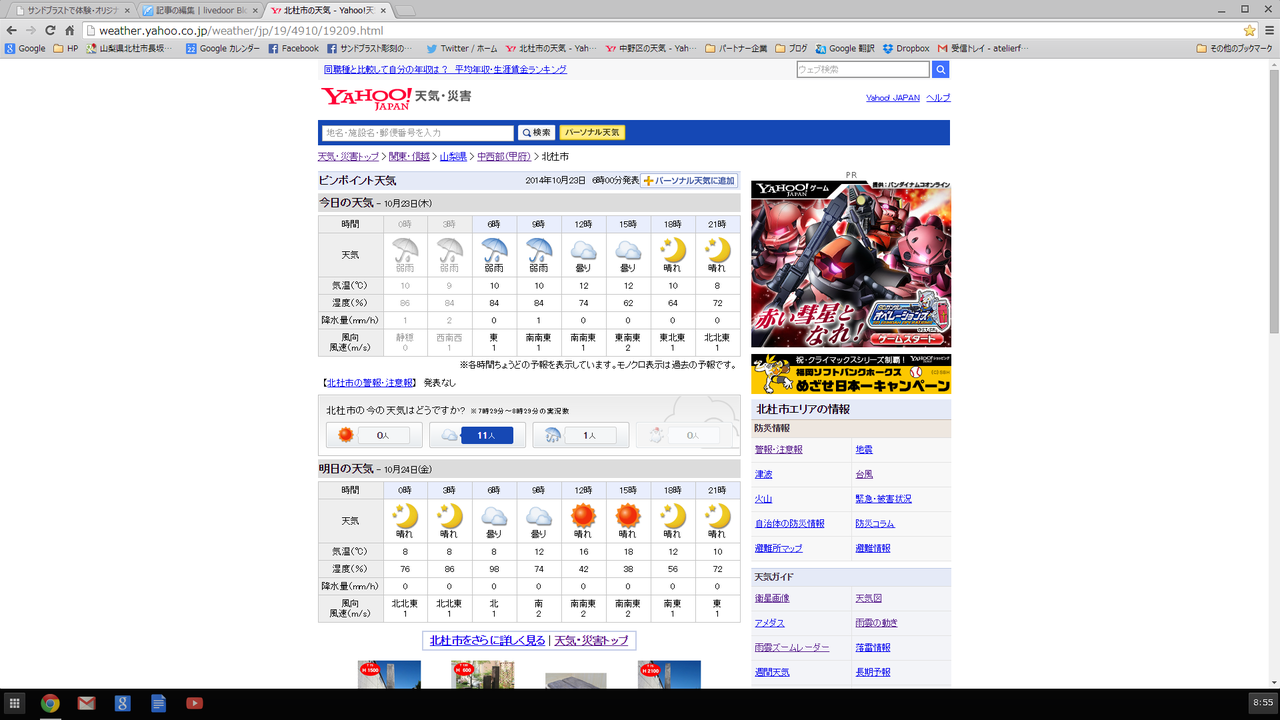Open the ヘルプ link
Viewport: 1280px width, 720px height.
coord(938,98)
